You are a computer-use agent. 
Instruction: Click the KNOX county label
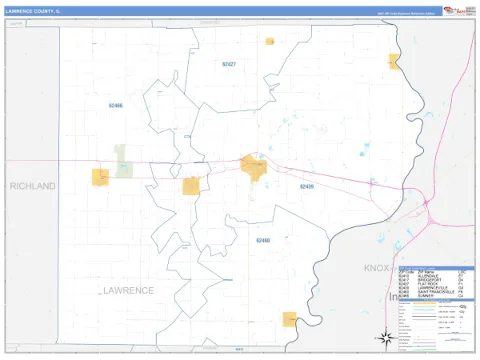(x=377, y=268)
